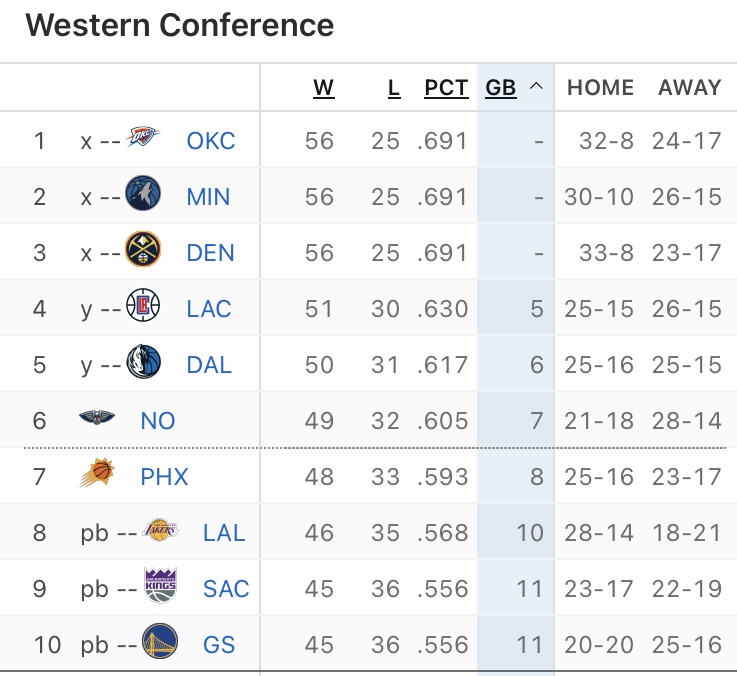Image resolution: width=737 pixels, height=676 pixels.
Task: Sort standings by W column header
Action: tap(323, 87)
